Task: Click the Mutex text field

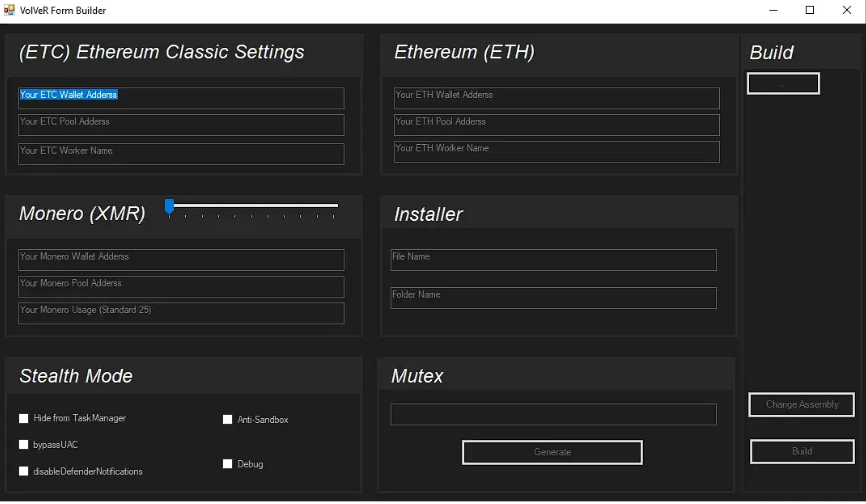Action: tap(553, 414)
